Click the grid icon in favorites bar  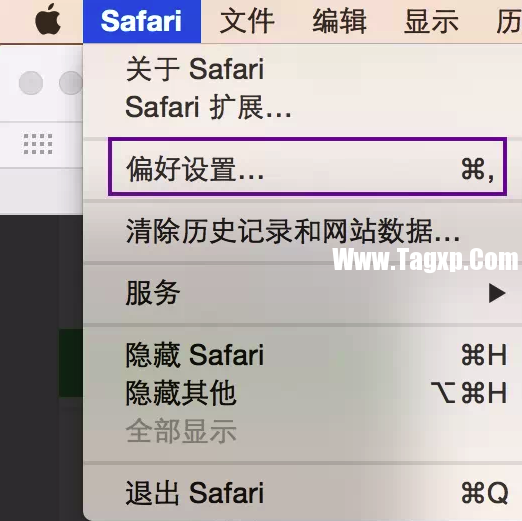click(38, 144)
